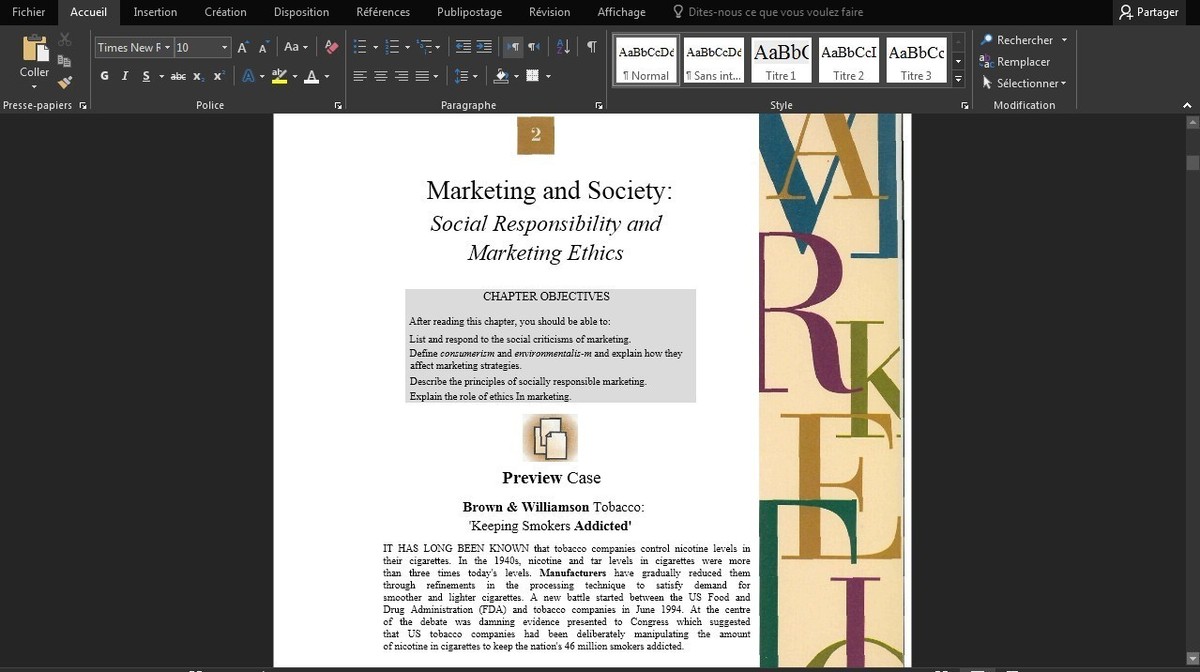Viewport: 1200px width, 672px height.
Task: Open the Rechercher dropdown arrow
Action: (1064, 40)
